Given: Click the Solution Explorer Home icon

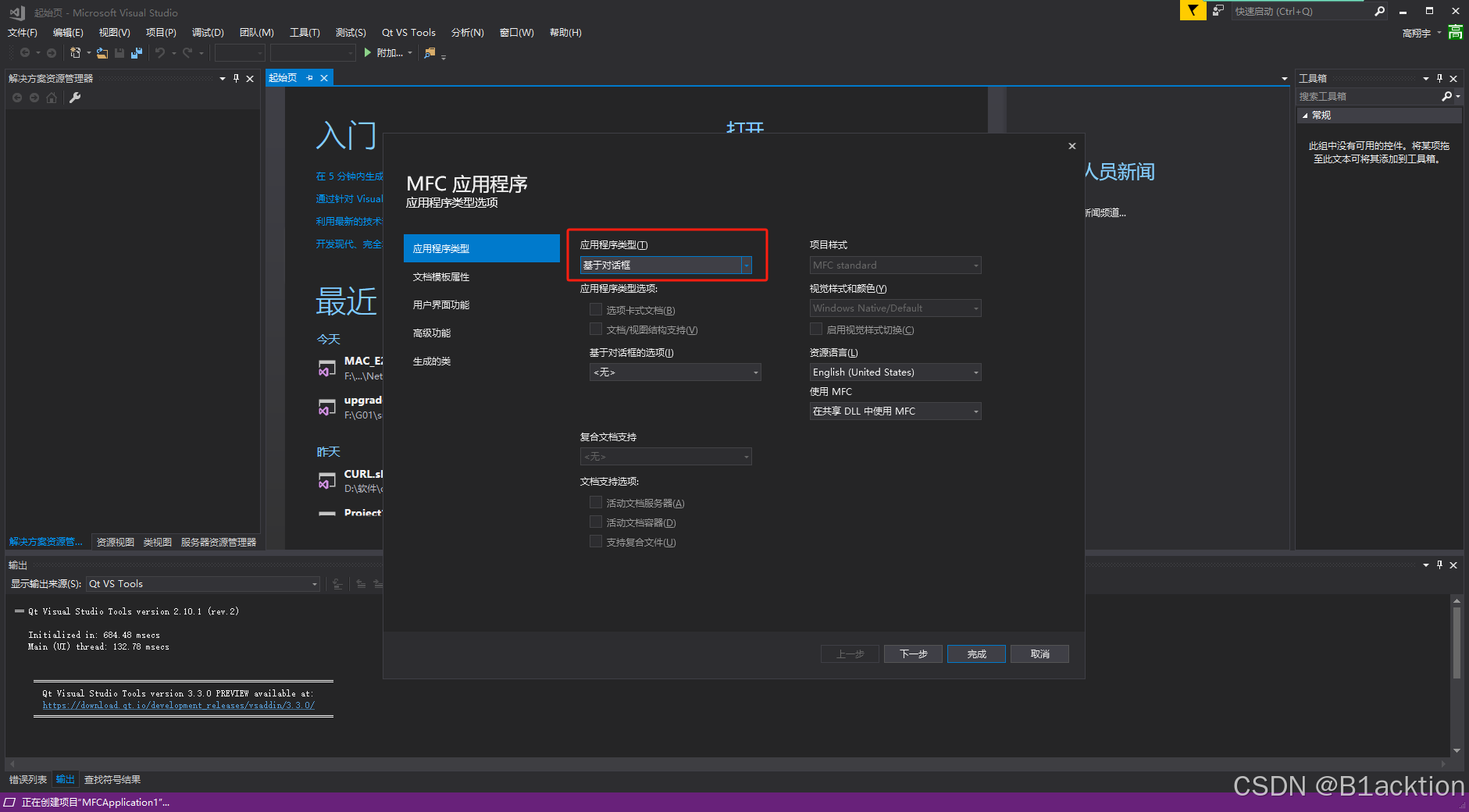Looking at the screenshot, I should (x=52, y=98).
